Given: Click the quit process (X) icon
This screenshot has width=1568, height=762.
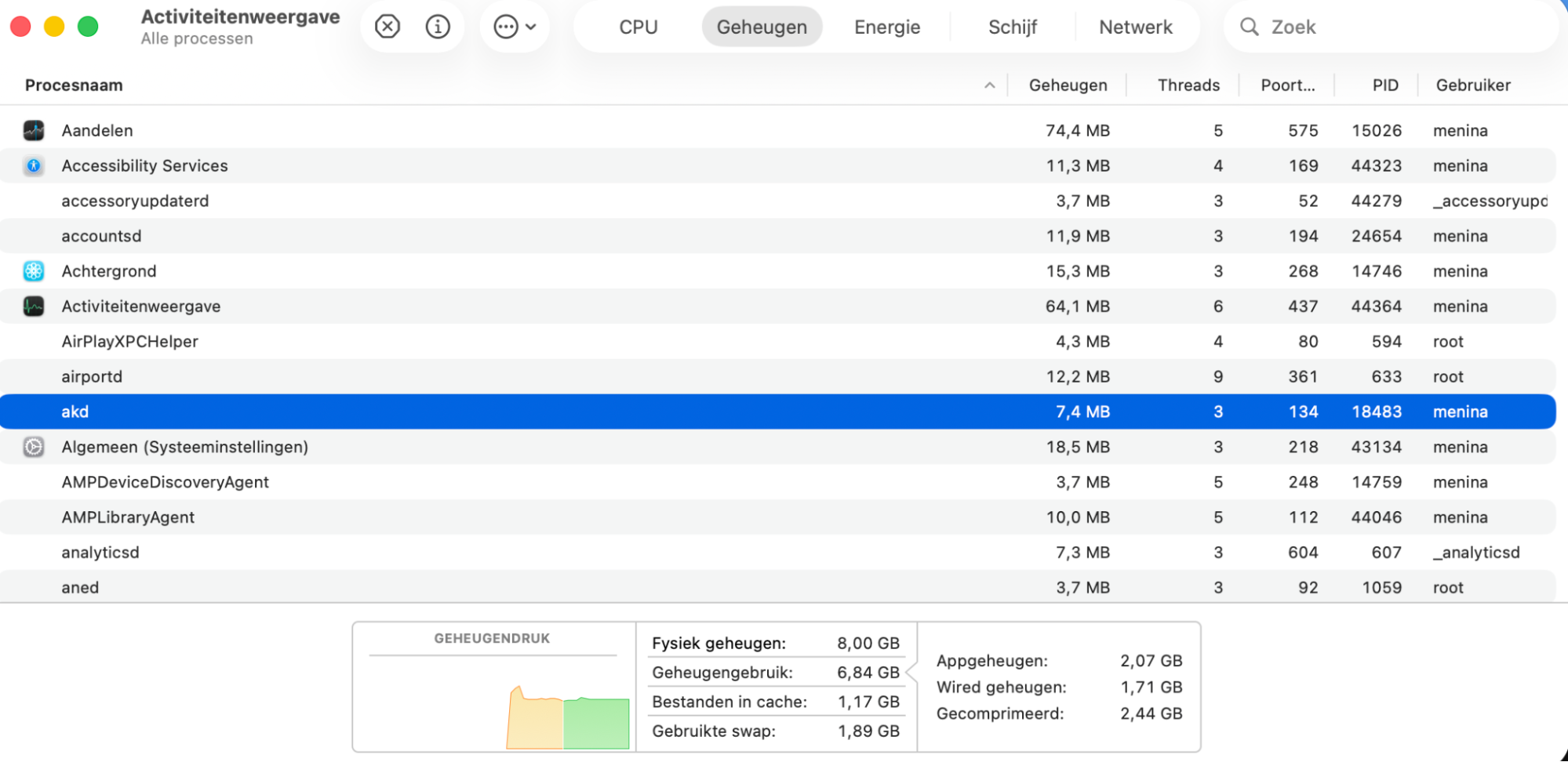Looking at the screenshot, I should click(x=386, y=26).
